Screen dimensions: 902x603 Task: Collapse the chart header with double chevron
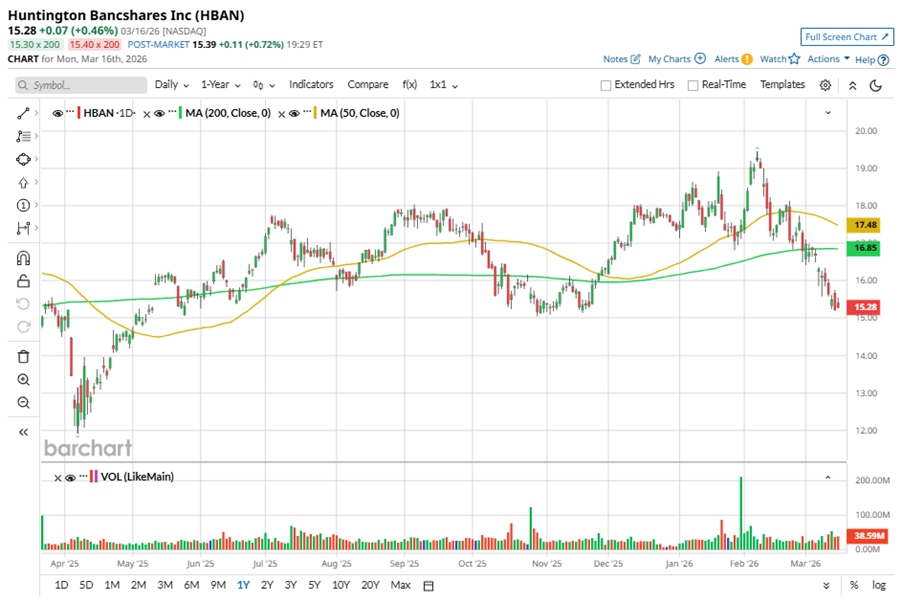click(x=853, y=85)
